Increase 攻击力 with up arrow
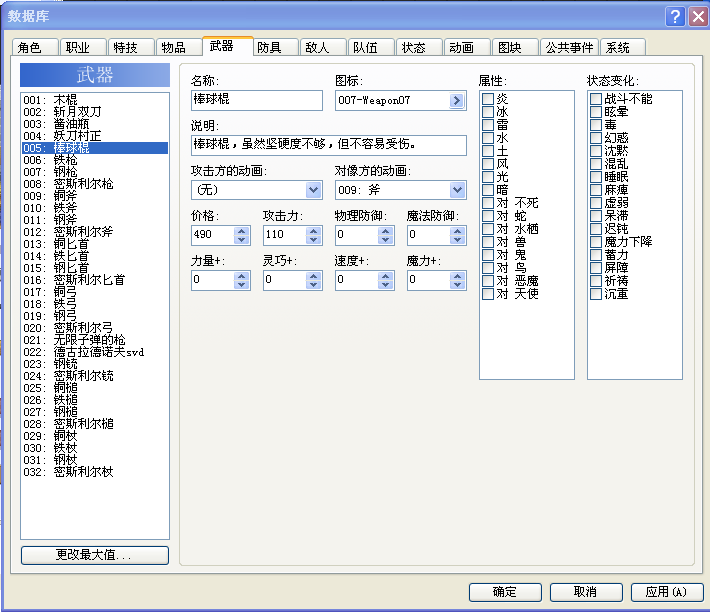The height and width of the screenshot is (612, 710). (x=313, y=231)
